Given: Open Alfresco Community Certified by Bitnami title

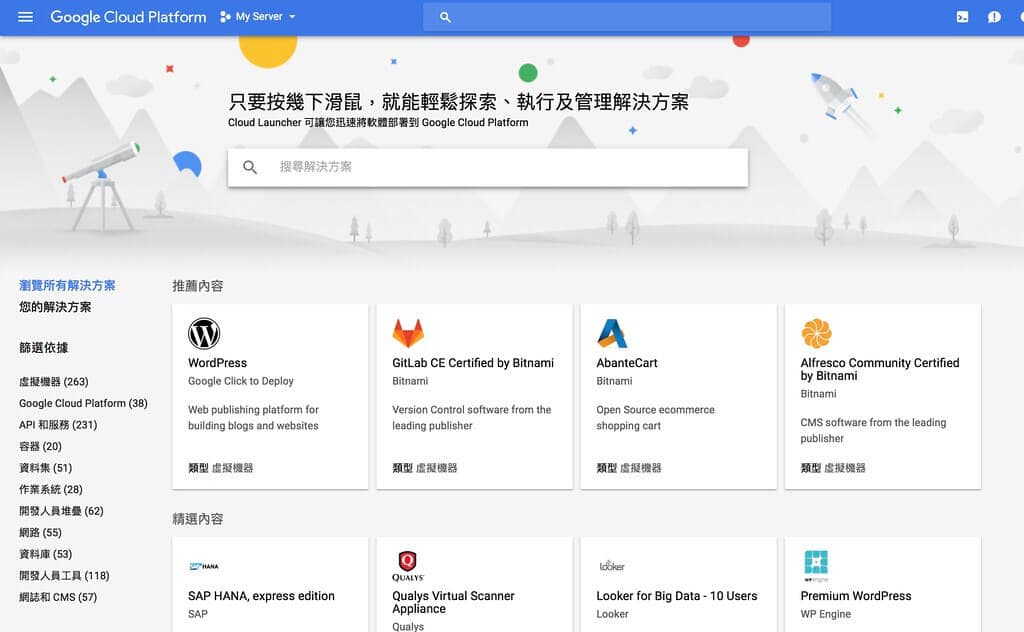Looking at the screenshot, I should tap(880, 370).
